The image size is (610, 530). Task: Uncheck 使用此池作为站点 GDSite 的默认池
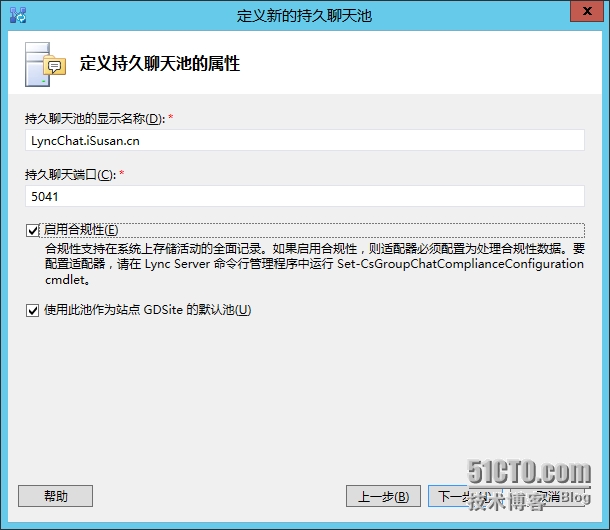[32, 310]
